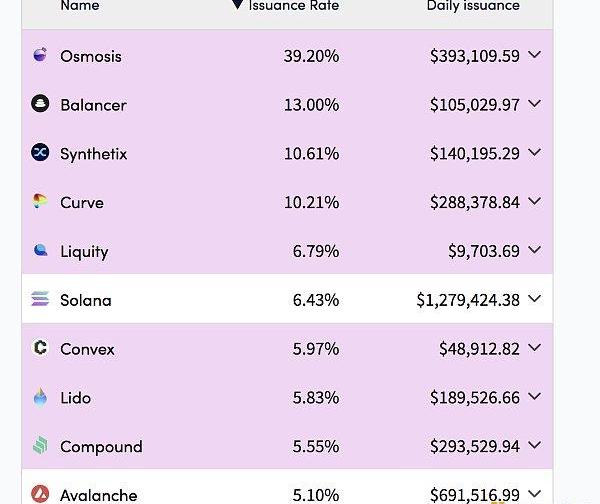
Task: Click the Compound logo icon
Action: [40, 445]
